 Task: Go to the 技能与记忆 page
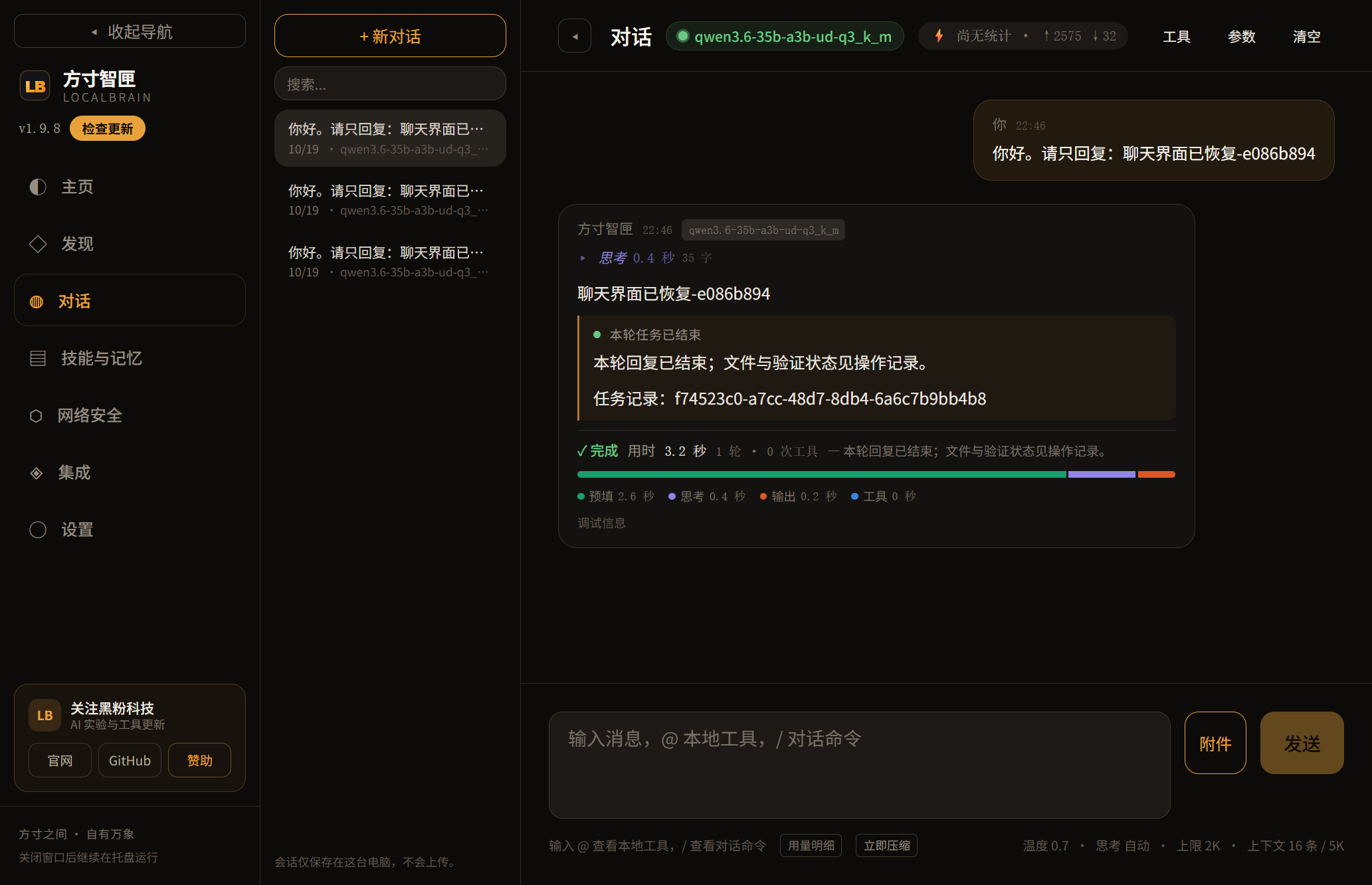[130, 358]
